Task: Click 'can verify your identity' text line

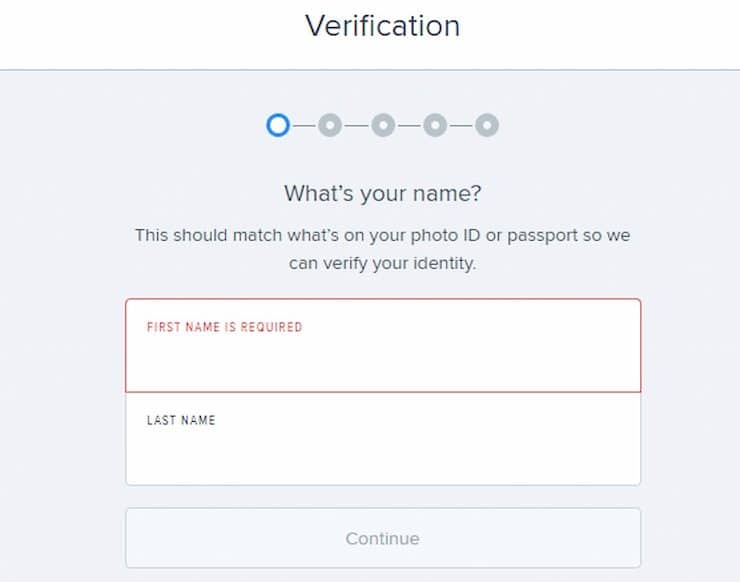Action: click(382, 263)
